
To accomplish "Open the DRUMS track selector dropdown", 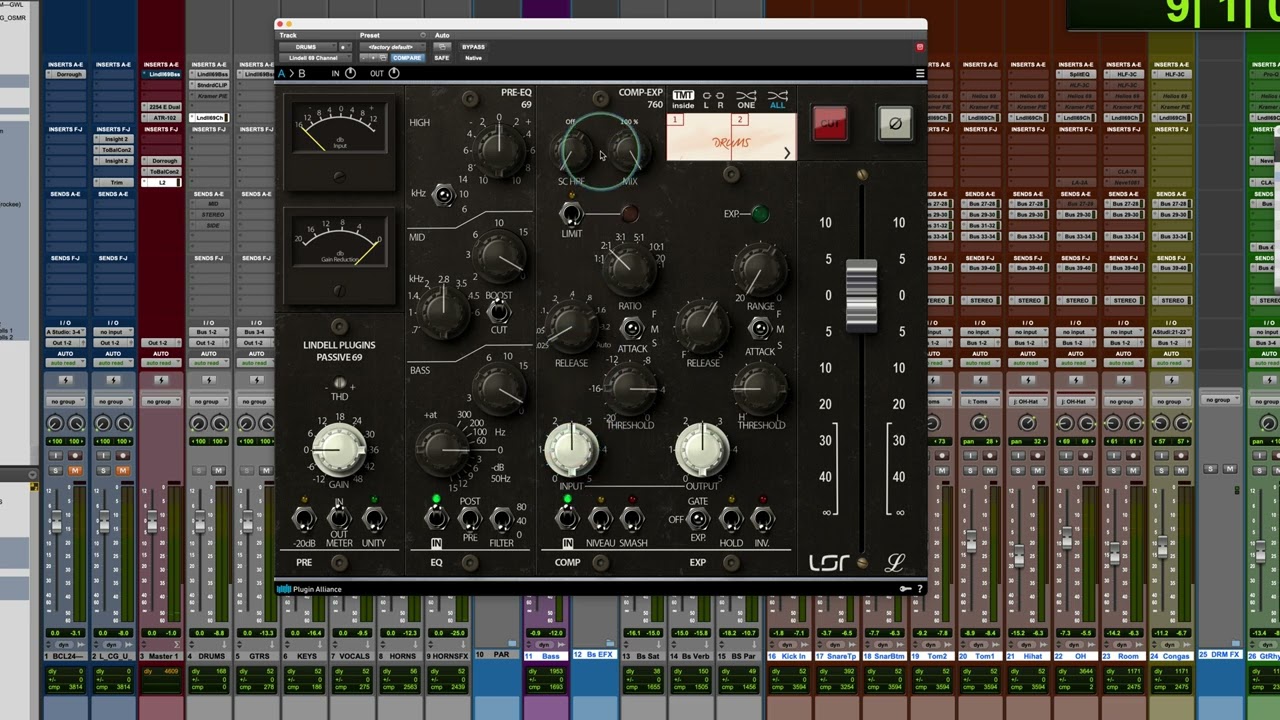I will (x=308, y=47).
